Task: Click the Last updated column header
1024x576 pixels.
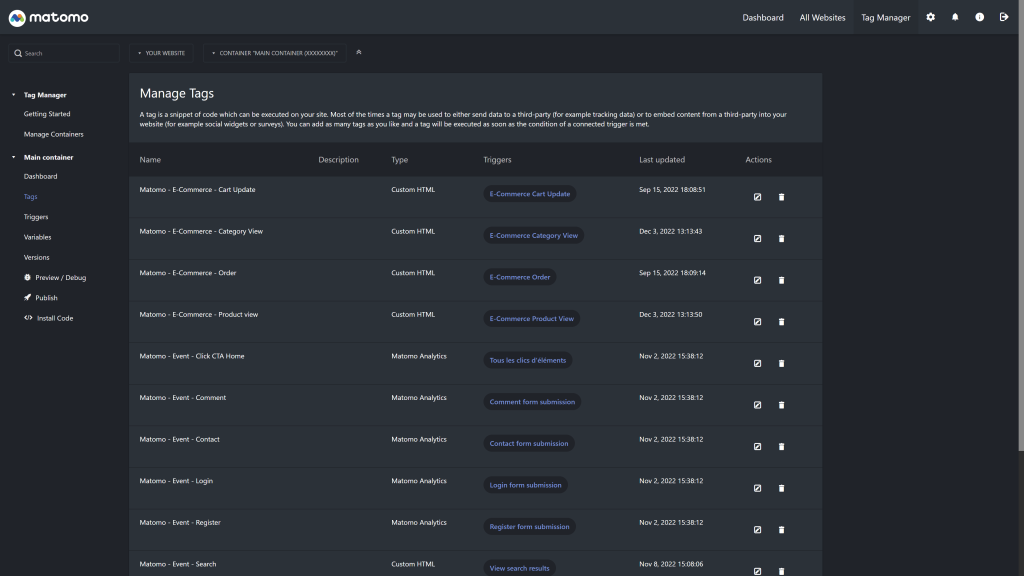Action: tap(662, 160)
